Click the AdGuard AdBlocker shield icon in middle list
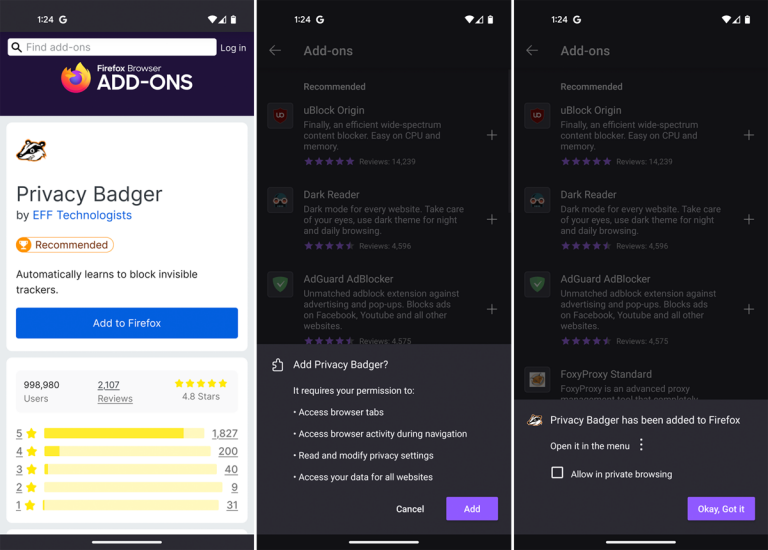The width and height of the screenshot is (768, 550). coord(280,284)
